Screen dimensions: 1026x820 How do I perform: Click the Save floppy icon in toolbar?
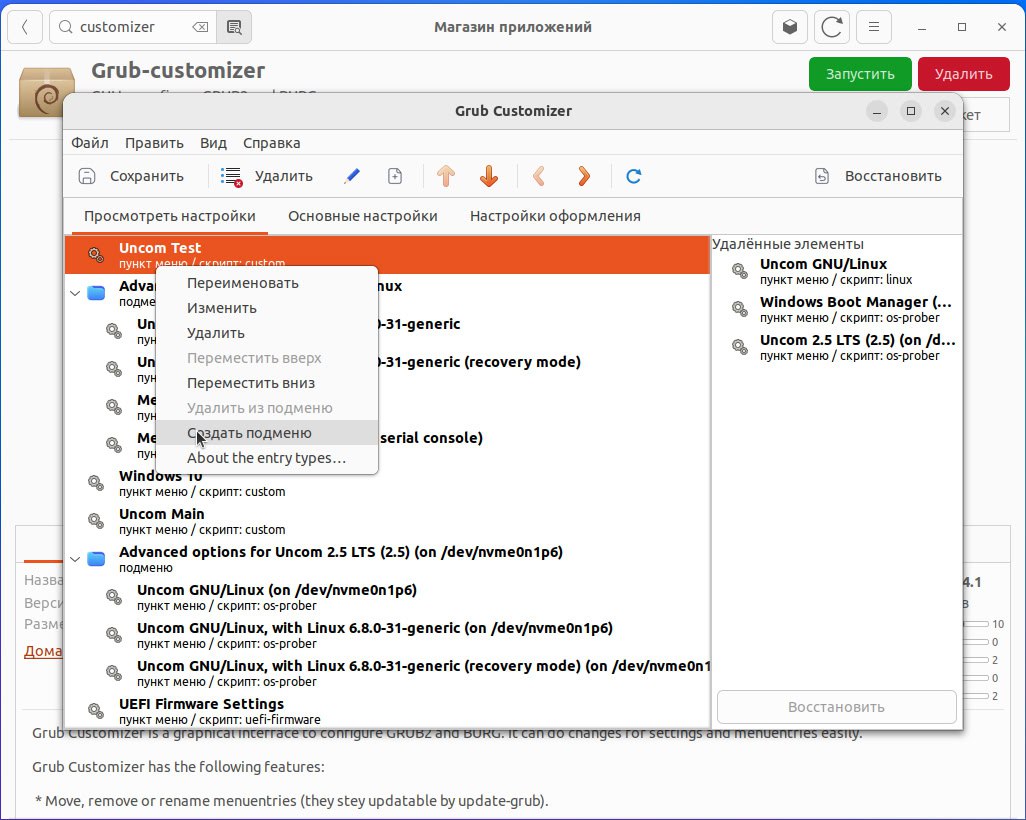pyautogui.click(x=87, y=176)
